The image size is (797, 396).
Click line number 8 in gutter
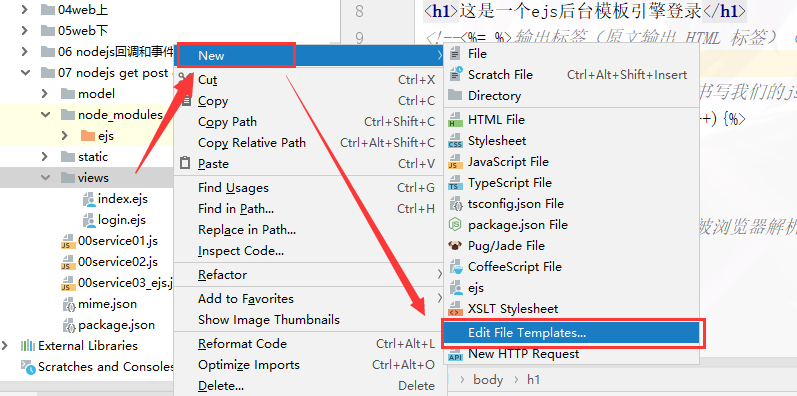(359, 11)
